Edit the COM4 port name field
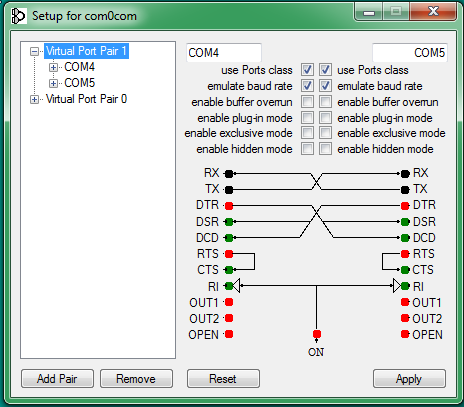Viewport: 464px width, 407px height. tap(224, 53)
